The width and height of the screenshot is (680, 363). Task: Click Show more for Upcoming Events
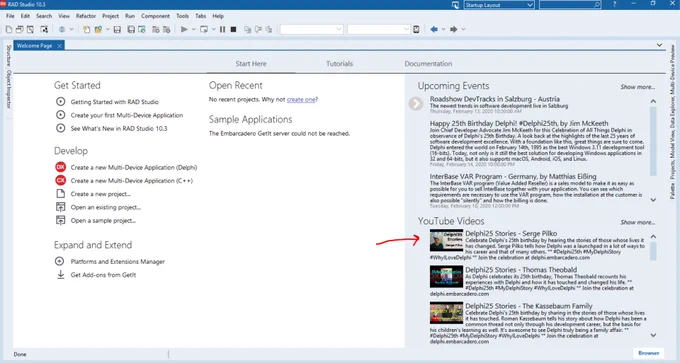(x=638, y=87)
